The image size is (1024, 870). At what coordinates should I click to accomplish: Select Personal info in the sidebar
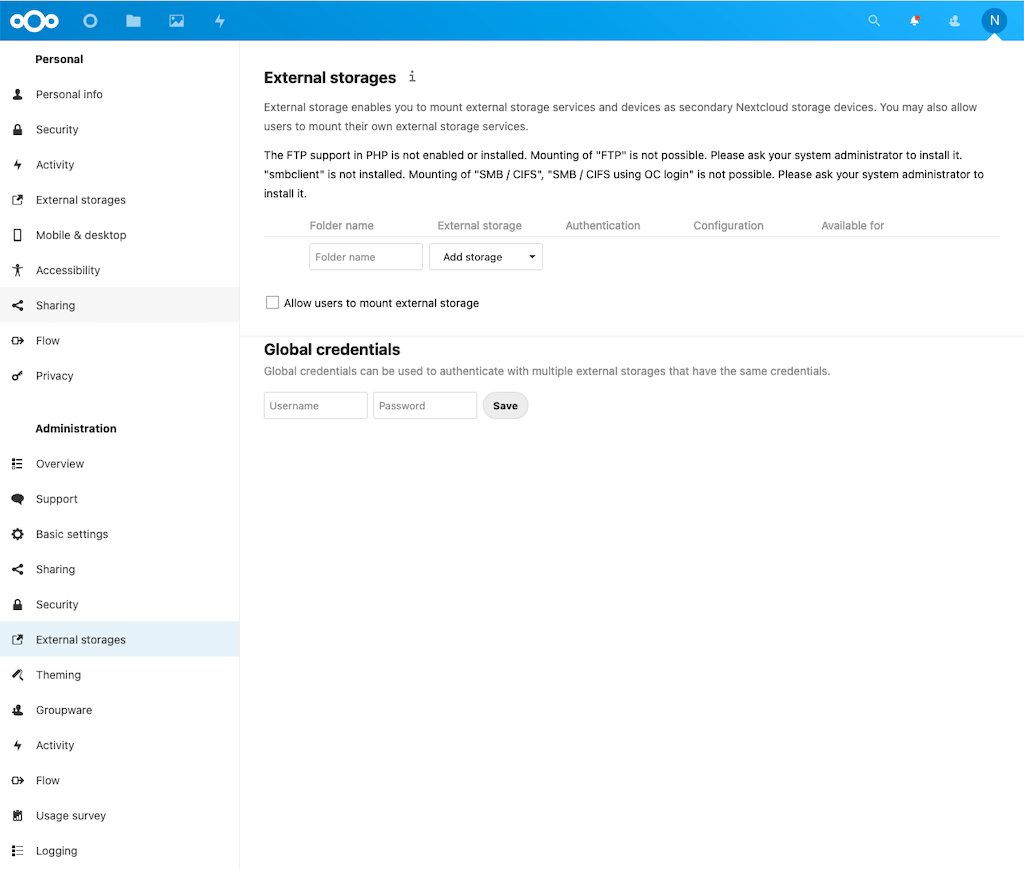(70, 94)
